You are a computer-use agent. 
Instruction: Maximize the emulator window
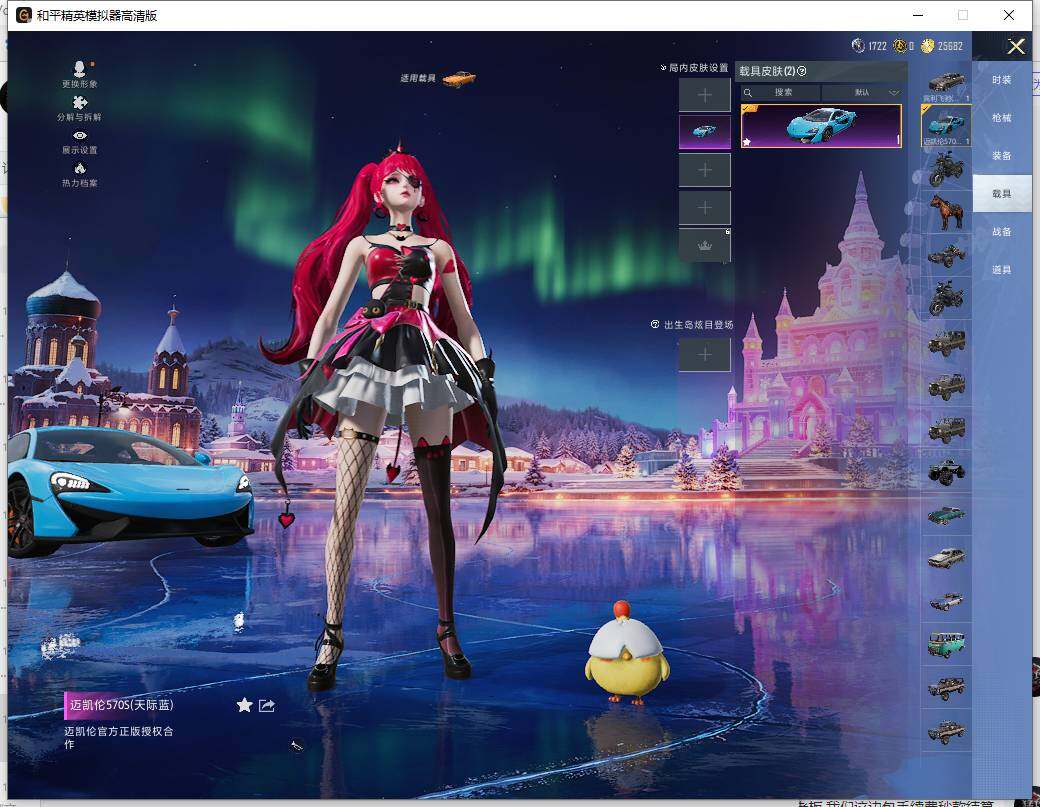[963, 15]
